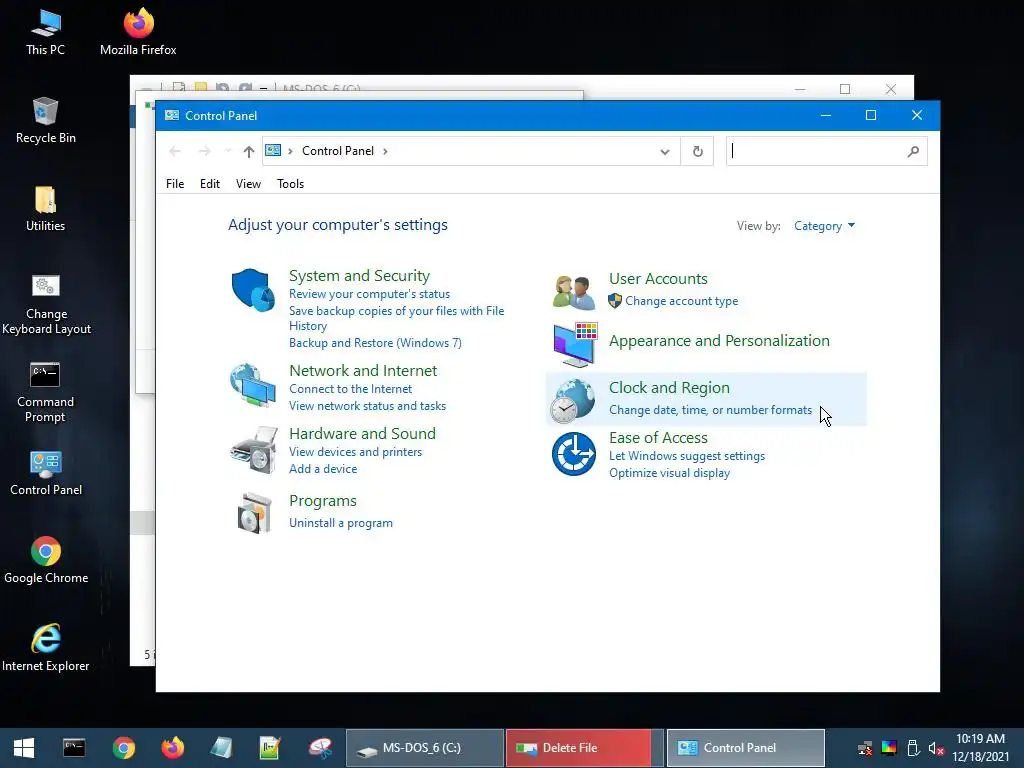Open the Control Panel desktop shortcut

coord(46,473)
